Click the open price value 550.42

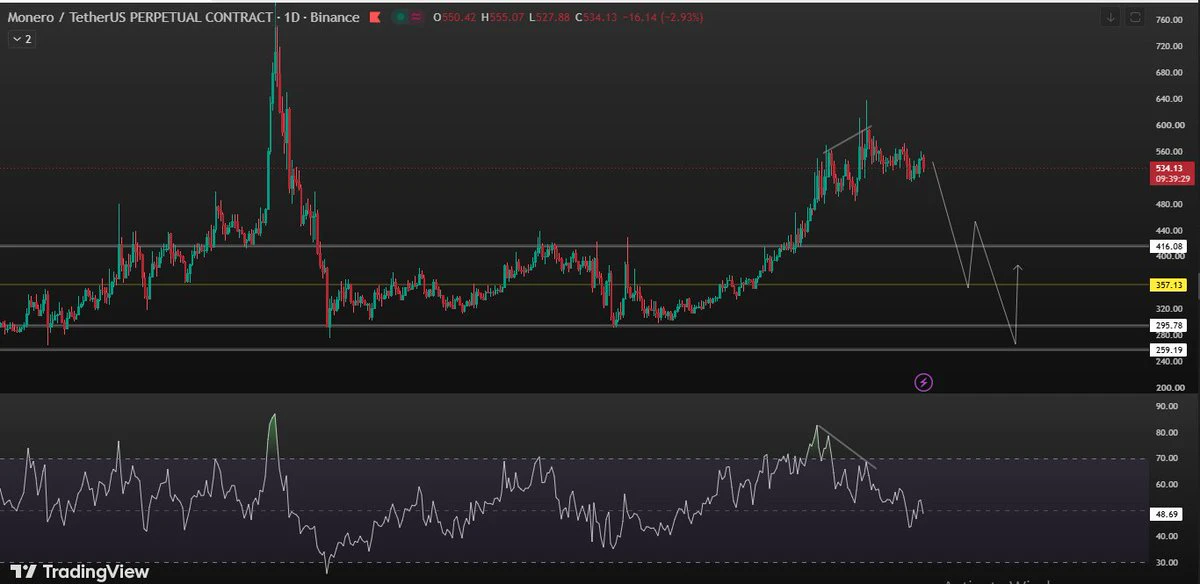coord(459,18)
